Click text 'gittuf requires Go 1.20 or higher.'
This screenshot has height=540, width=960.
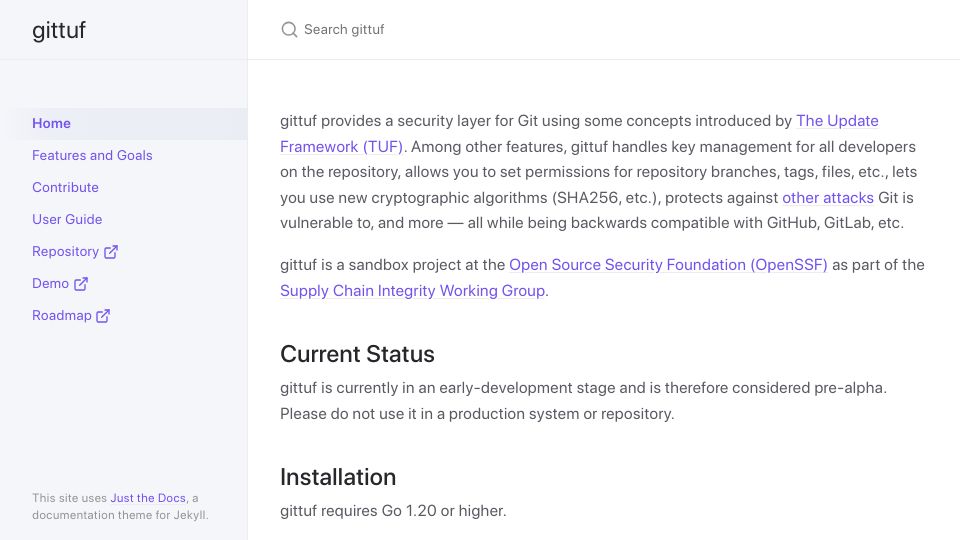pos(393,511)
